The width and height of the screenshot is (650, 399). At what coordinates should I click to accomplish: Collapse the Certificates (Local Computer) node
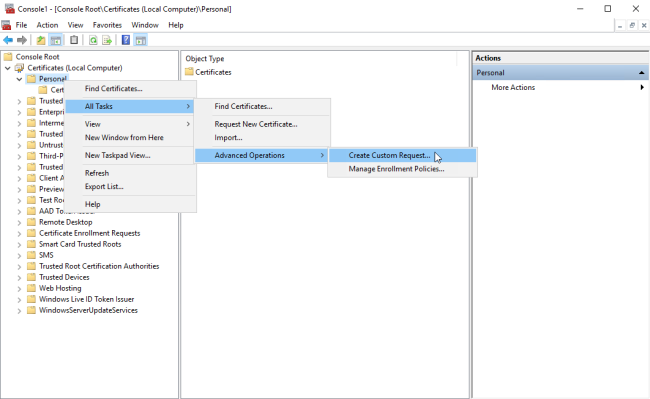click(x=7, y=68)
